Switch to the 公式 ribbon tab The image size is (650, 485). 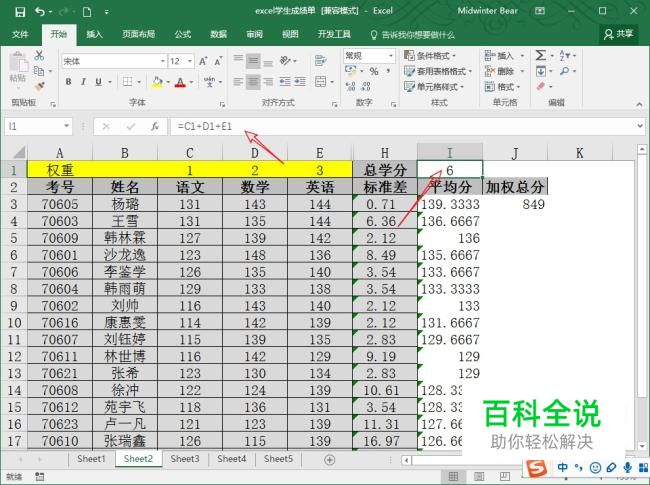[x=182, y=34]
